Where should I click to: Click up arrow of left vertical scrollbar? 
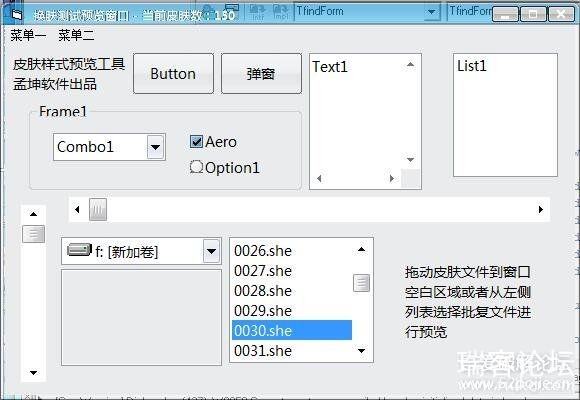click(x=33, y=214)
